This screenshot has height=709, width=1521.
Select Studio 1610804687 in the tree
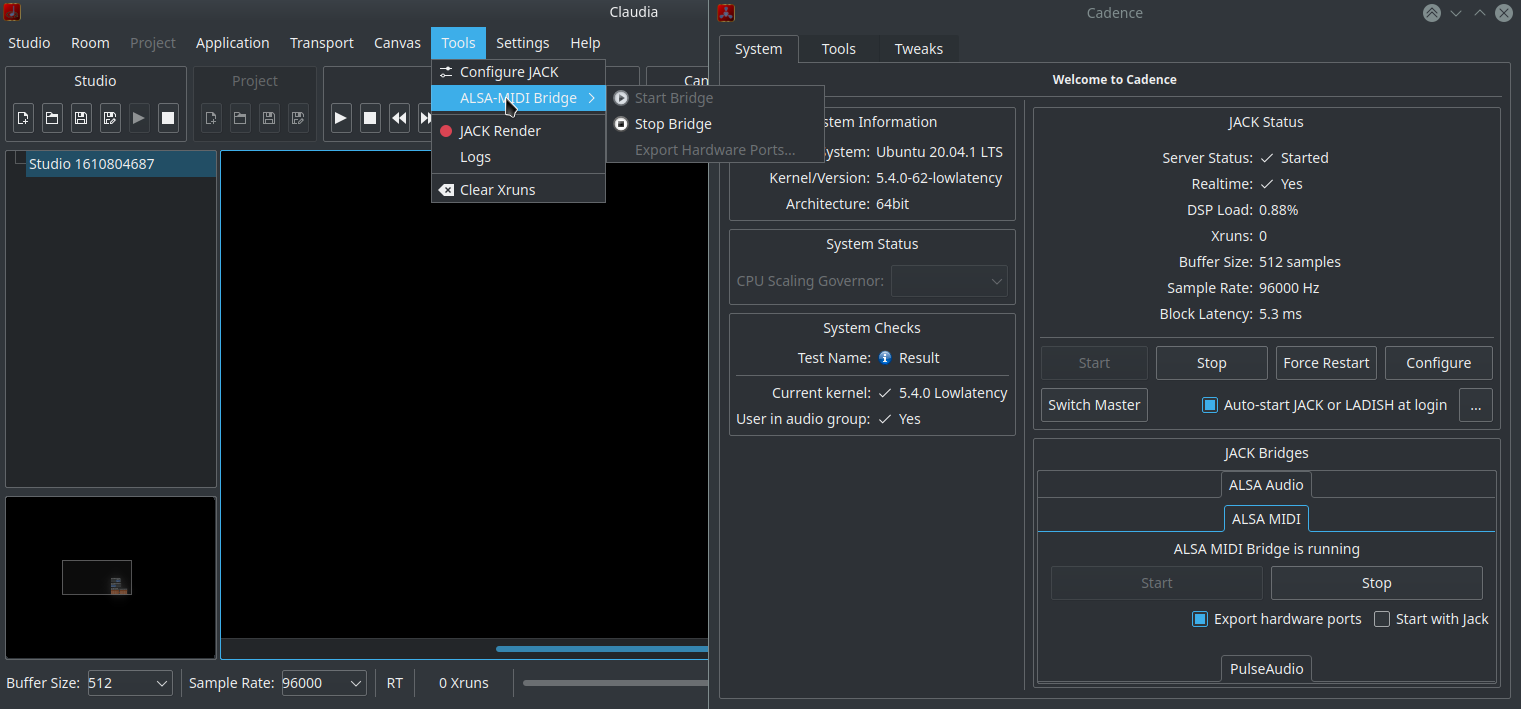92,164
